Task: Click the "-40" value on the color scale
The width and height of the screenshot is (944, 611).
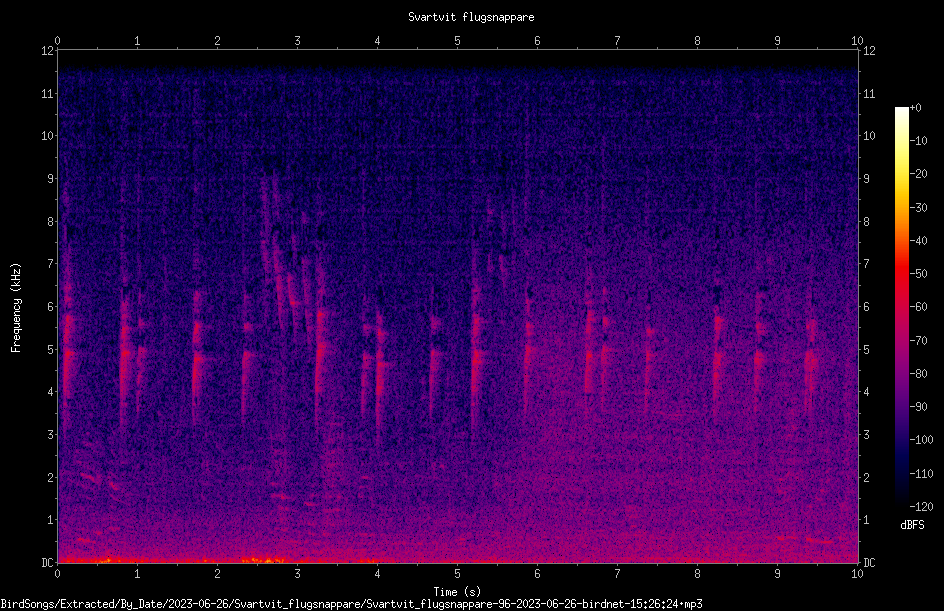Action: [x=919, y=241]
